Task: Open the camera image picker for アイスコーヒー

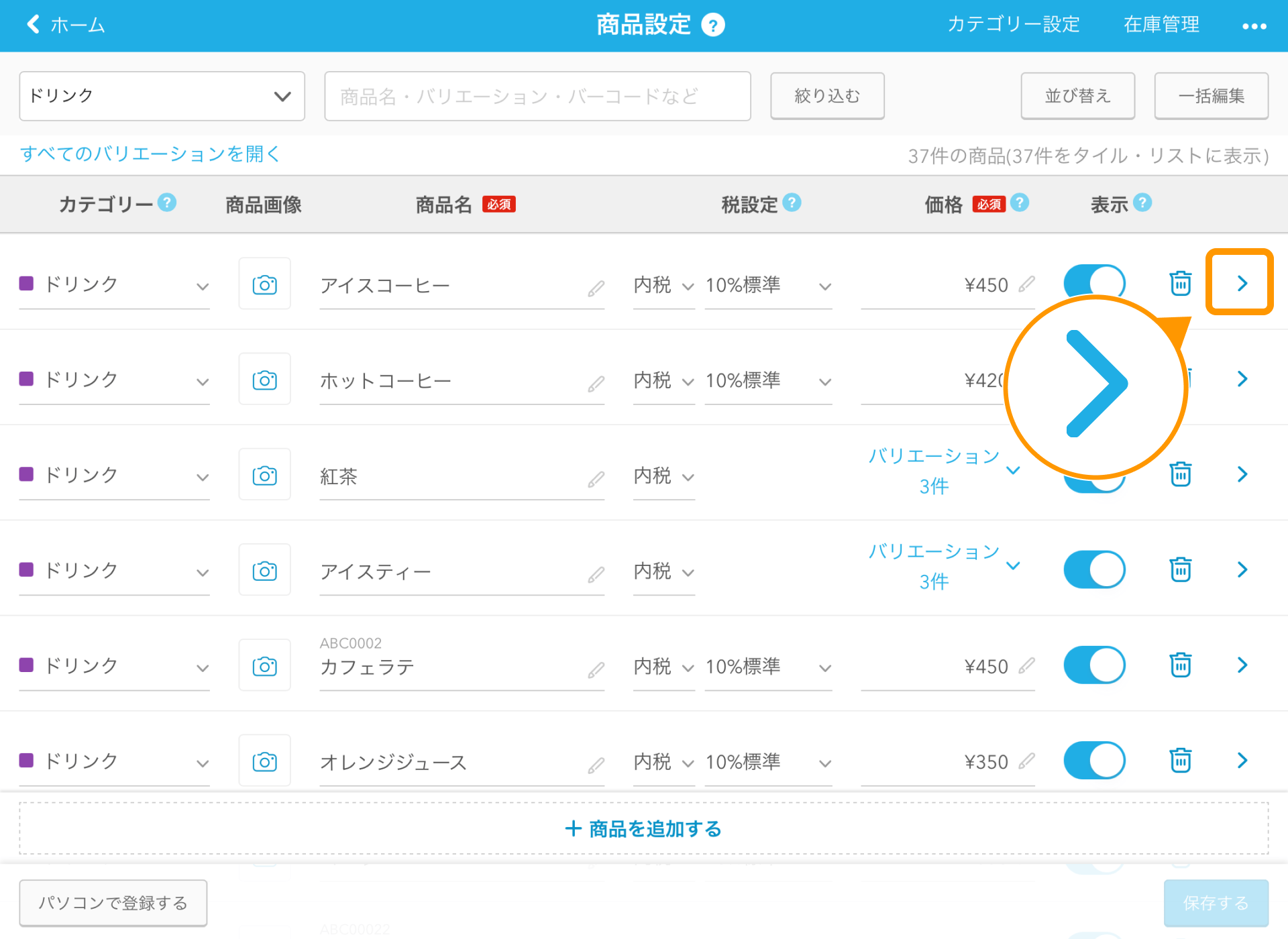Action: (x=264, y=284)
